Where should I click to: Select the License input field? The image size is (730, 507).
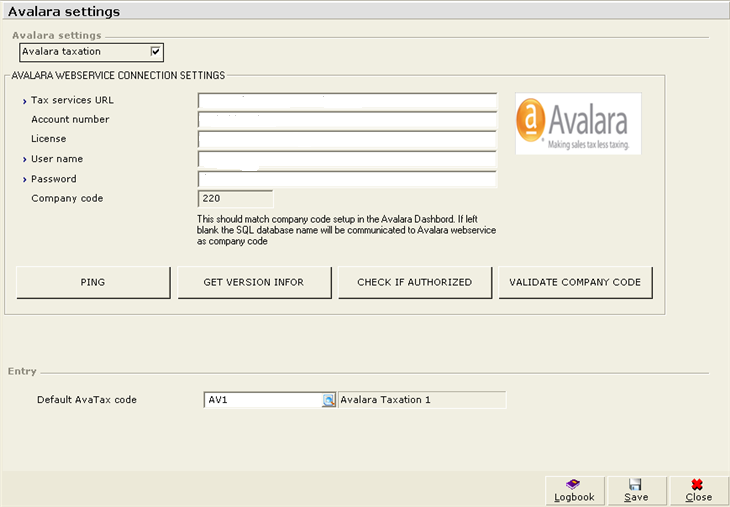point(347,139)
